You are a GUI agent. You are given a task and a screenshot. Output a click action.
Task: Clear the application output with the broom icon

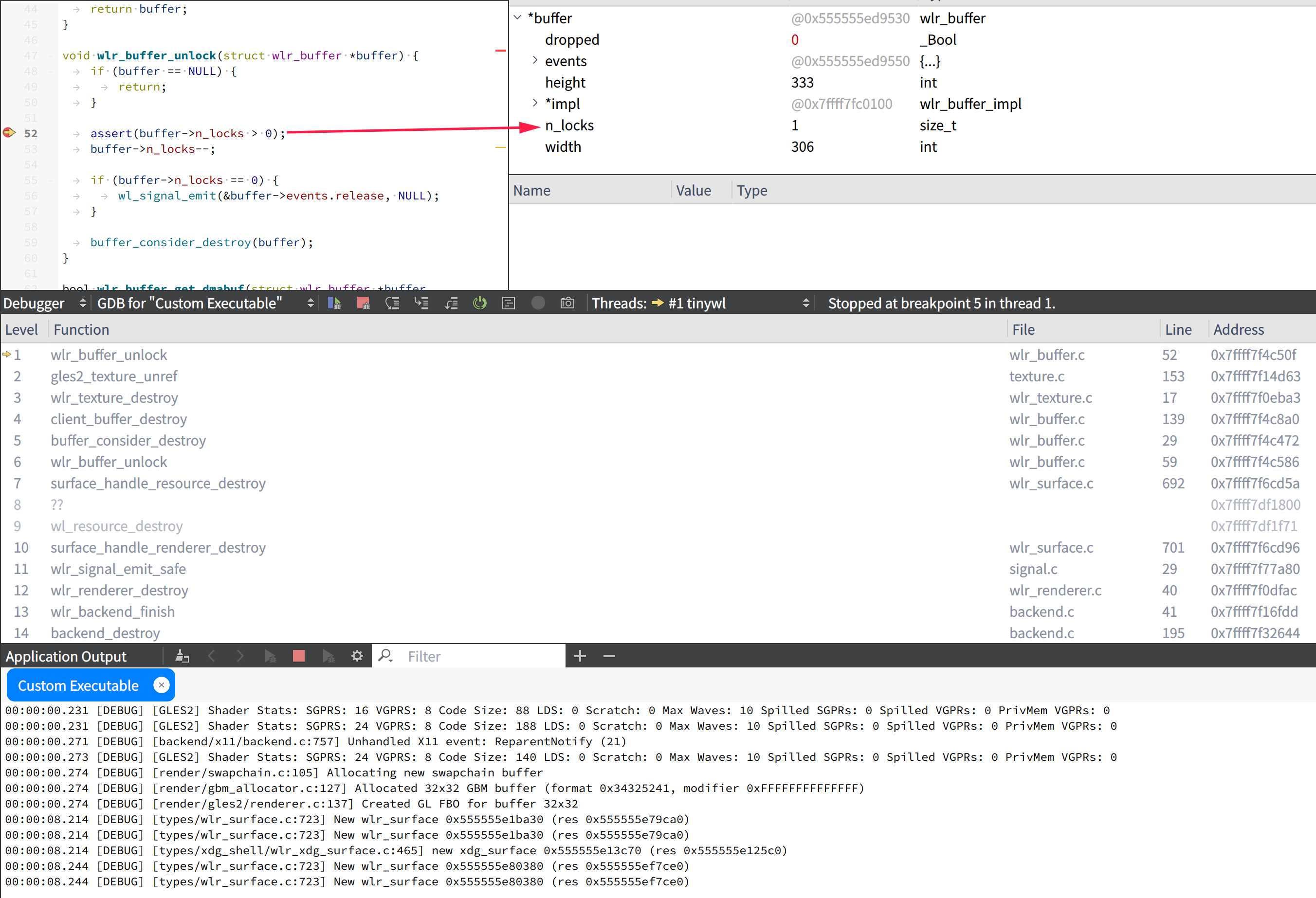pos(183,656)
